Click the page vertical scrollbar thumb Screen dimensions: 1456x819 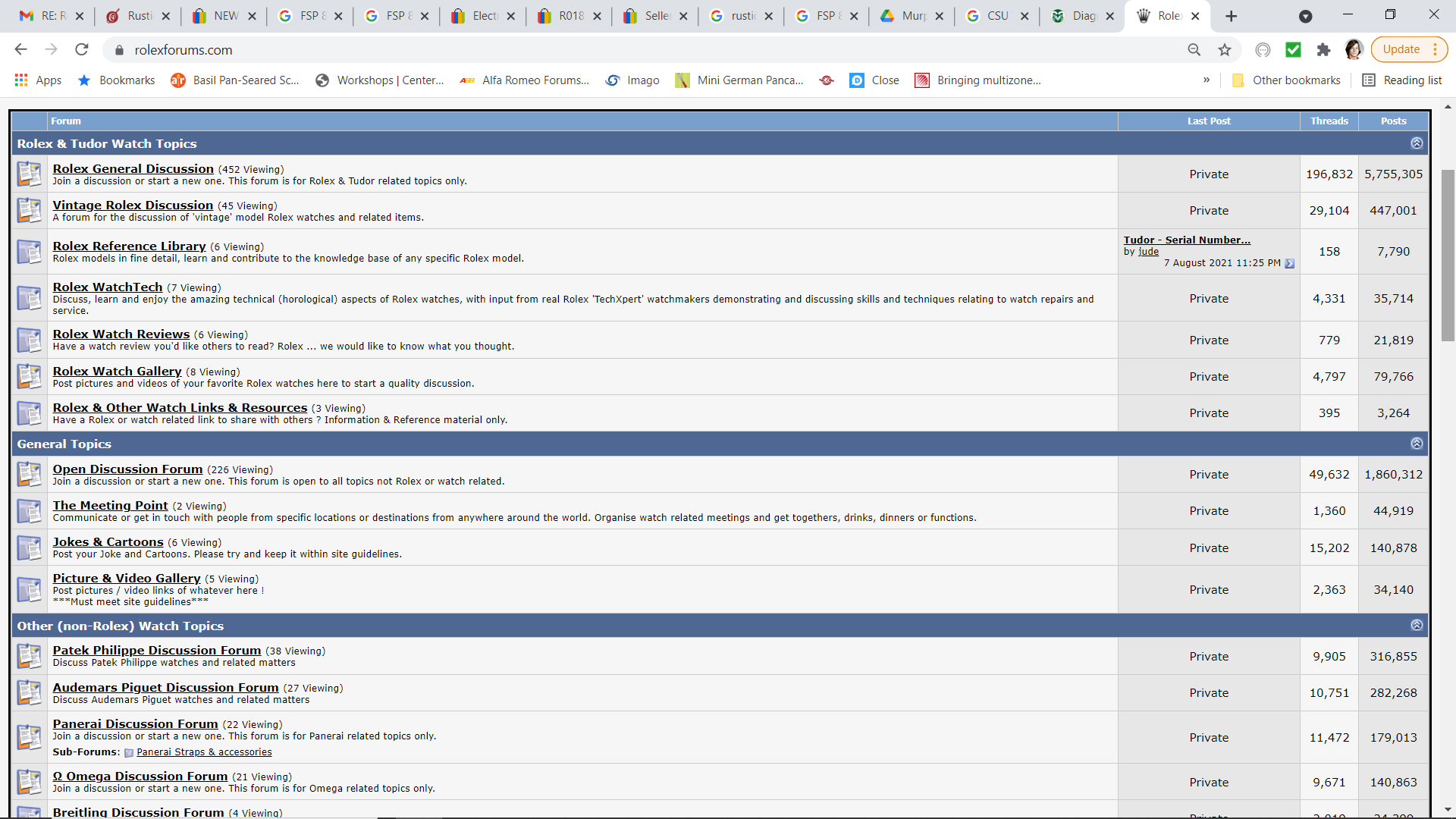tap(1448, 256)
